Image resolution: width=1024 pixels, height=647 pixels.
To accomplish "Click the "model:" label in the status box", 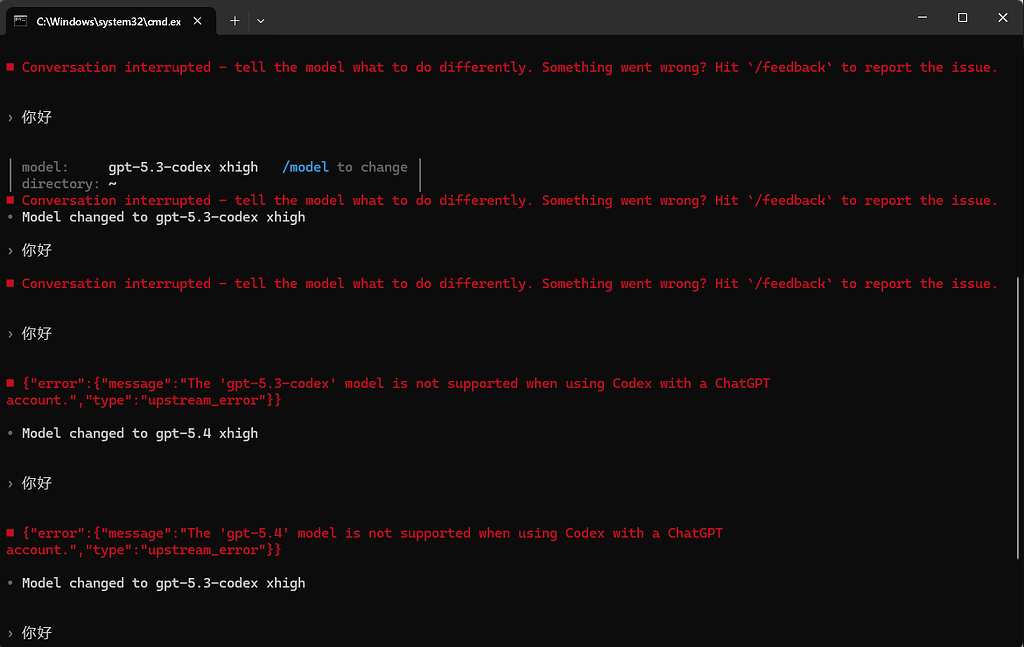I will pos(45,167).
